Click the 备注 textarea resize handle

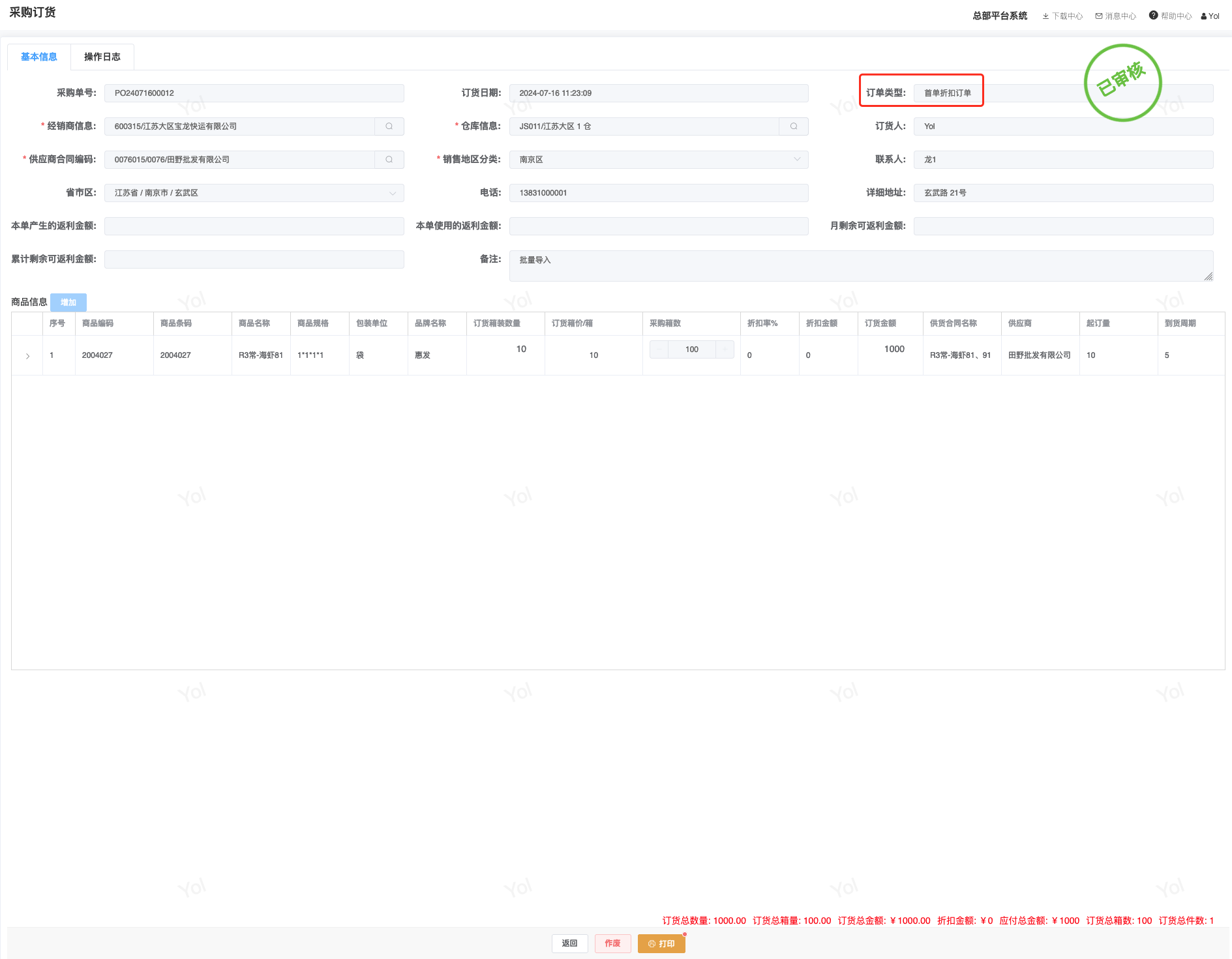click(1209, 276)
